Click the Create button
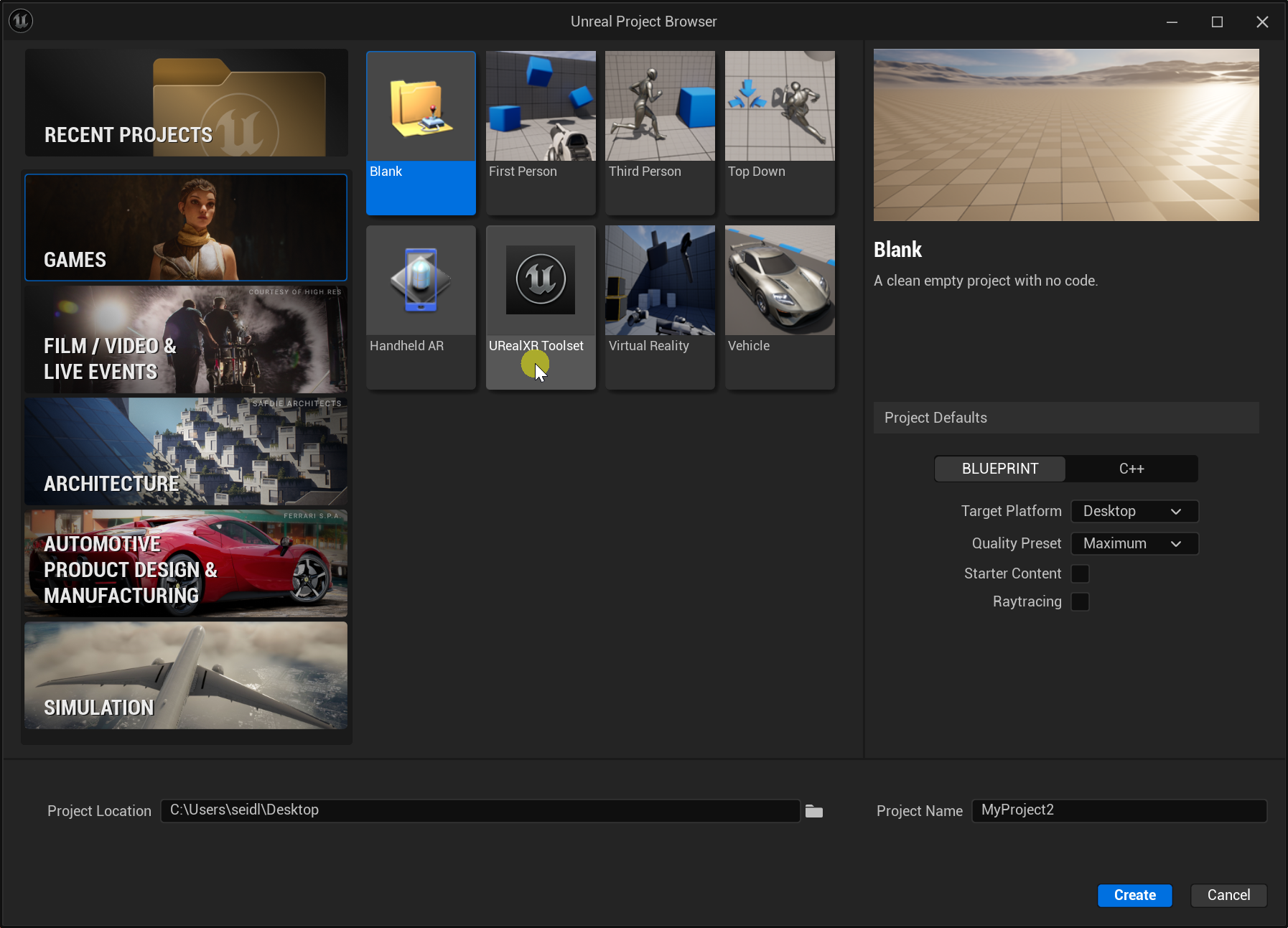The image size is (1288, 928). (x=1134, y=895)
